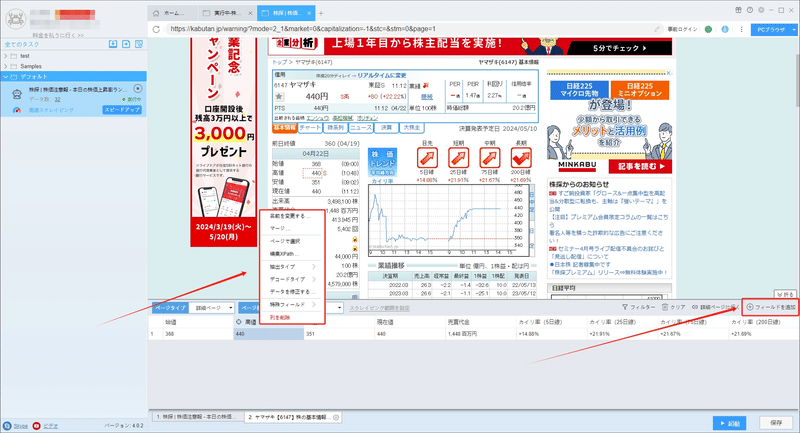The image size is (800, 433).
Task: Switch to the ホーム tab
Action: [170, 13]
